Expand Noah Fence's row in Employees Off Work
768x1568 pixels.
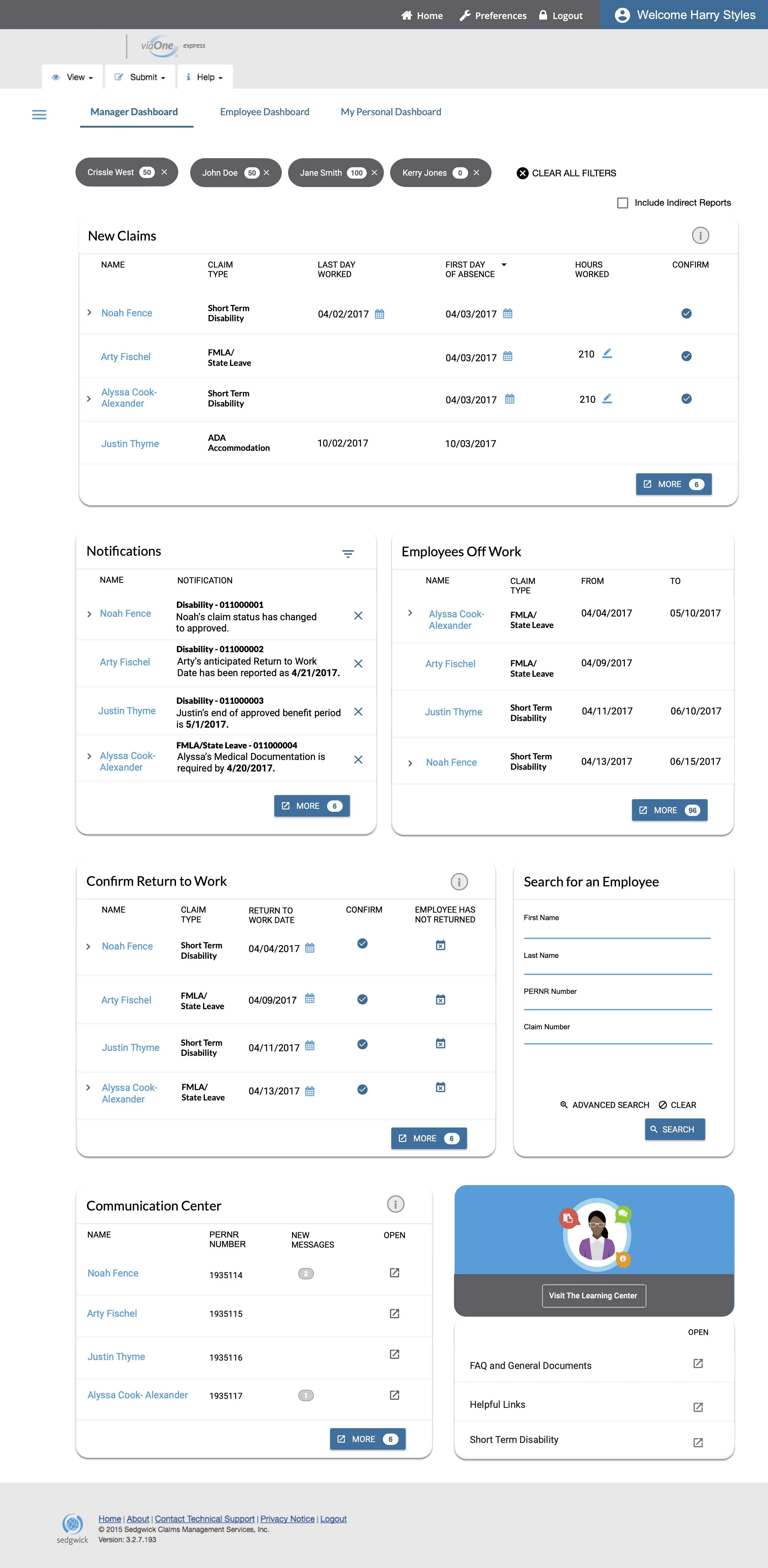coord(409,762)
